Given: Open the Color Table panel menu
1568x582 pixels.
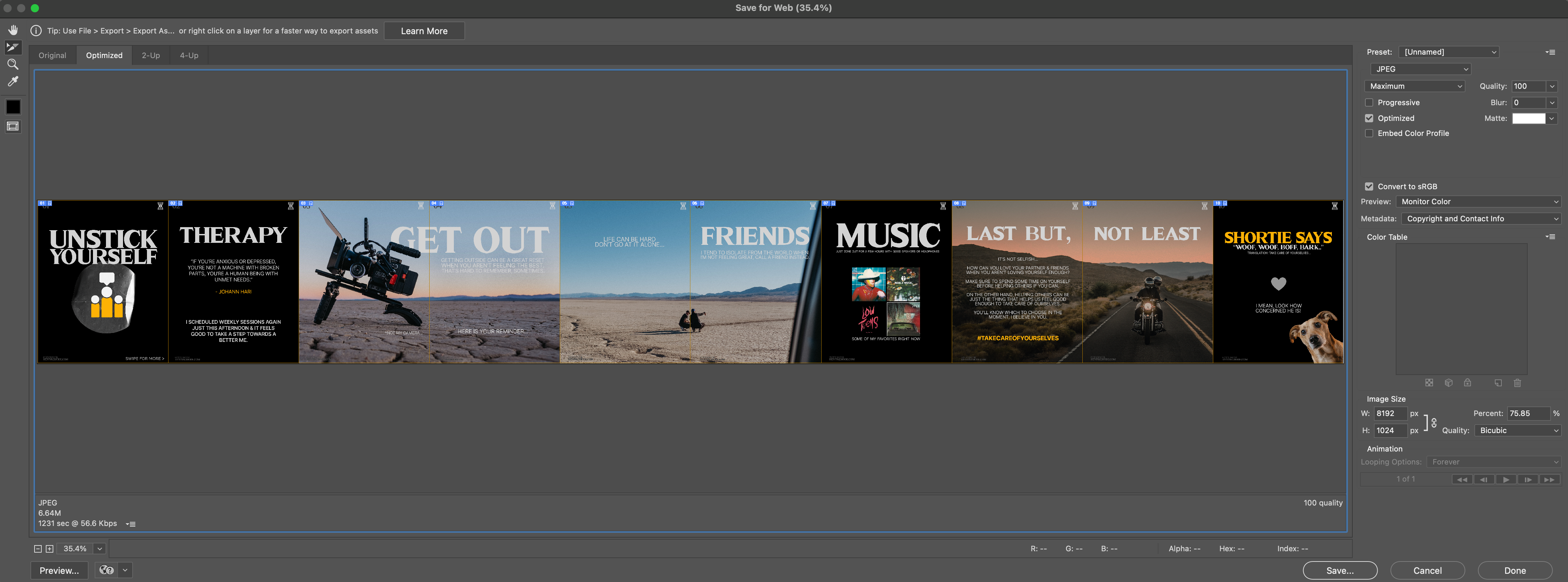Looking at the screenshot, I should [x=1550, y=237].
